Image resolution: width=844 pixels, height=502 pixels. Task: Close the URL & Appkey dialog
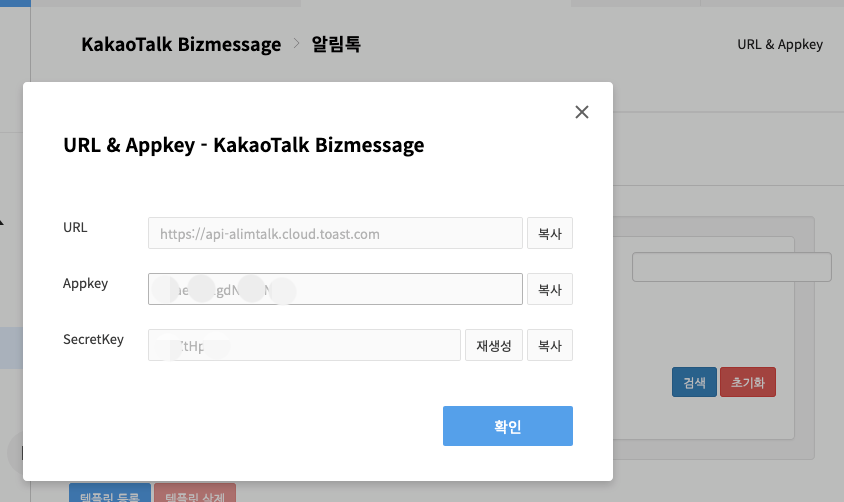pyautogui.click(x=582, y=112)
